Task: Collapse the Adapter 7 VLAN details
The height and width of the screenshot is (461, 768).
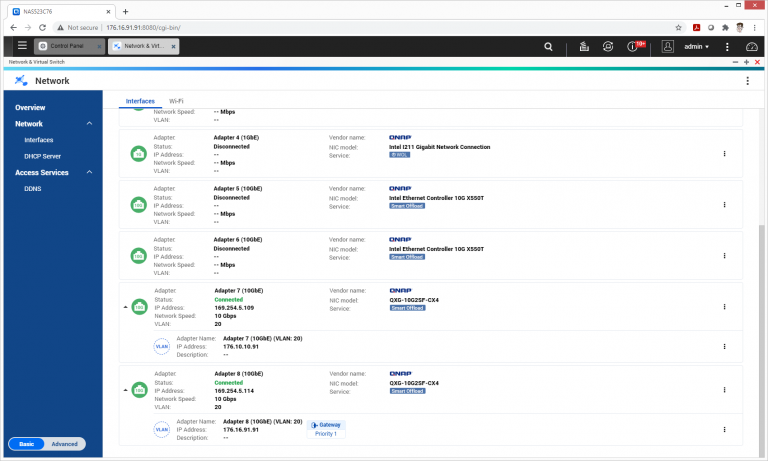Action: [x=125, y=307]
